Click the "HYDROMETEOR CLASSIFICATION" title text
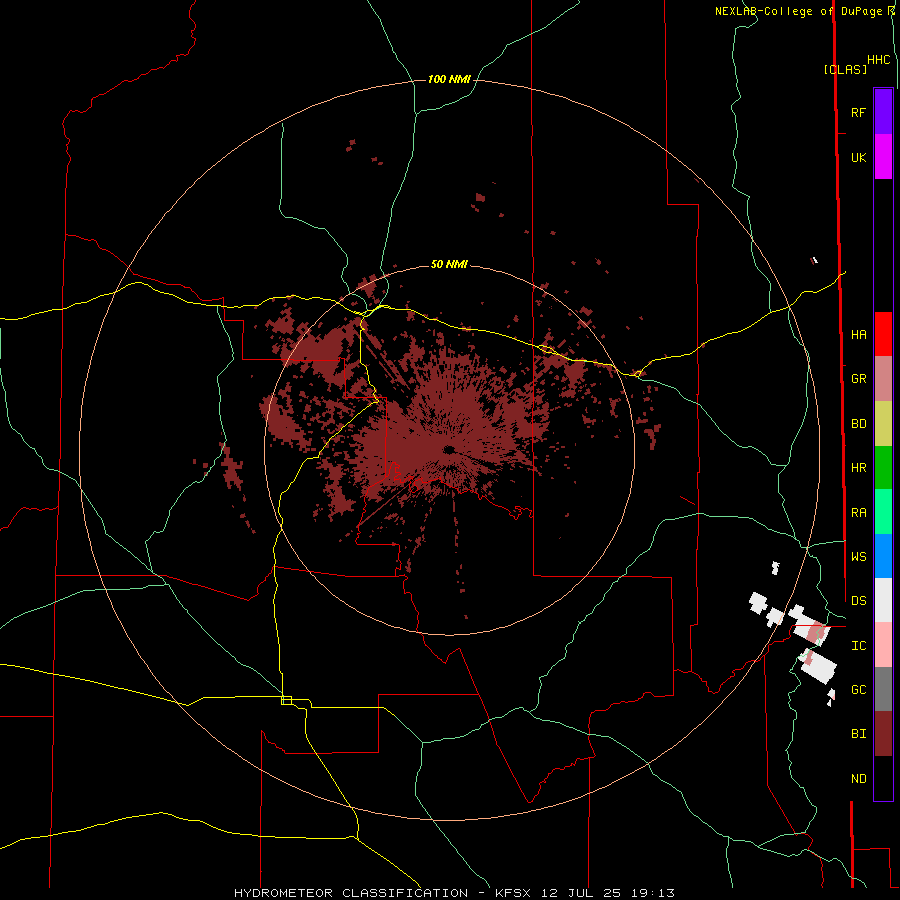900x900 pixels. 351,893
